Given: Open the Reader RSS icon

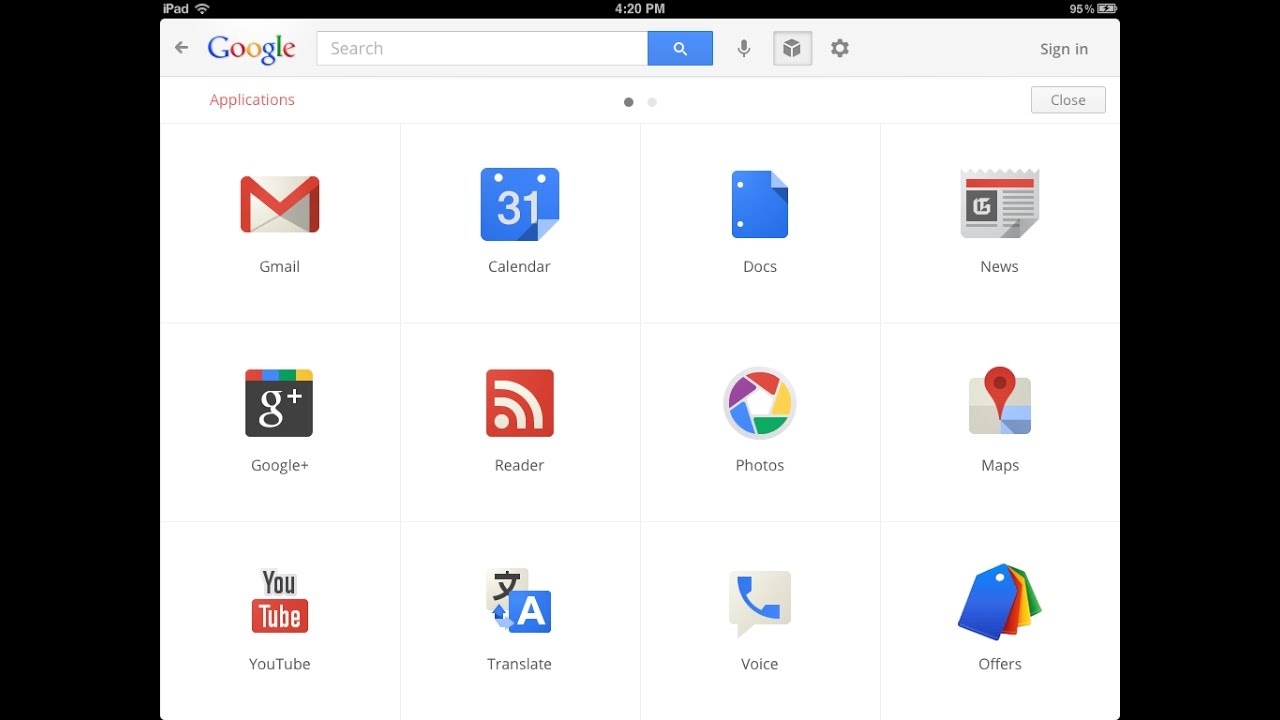Looking at the screenshot, I should point(520,403).
